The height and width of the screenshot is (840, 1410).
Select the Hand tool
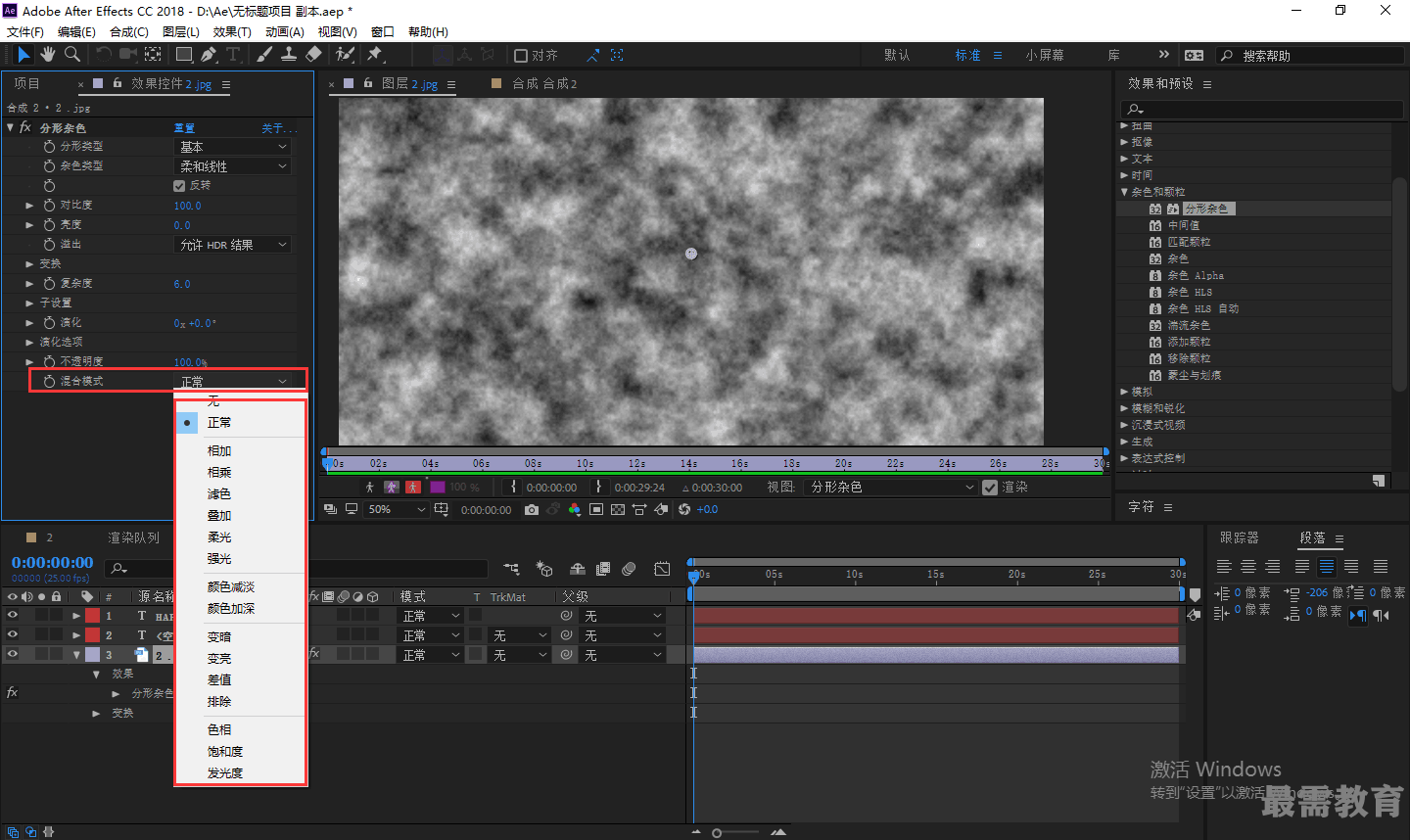click(47, 55)
